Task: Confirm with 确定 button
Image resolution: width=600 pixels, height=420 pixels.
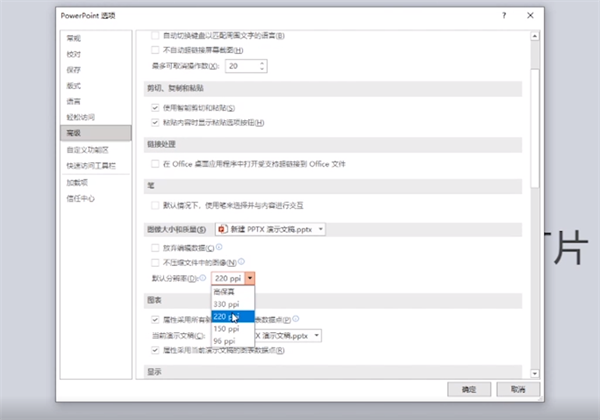Action: (469, 389)
